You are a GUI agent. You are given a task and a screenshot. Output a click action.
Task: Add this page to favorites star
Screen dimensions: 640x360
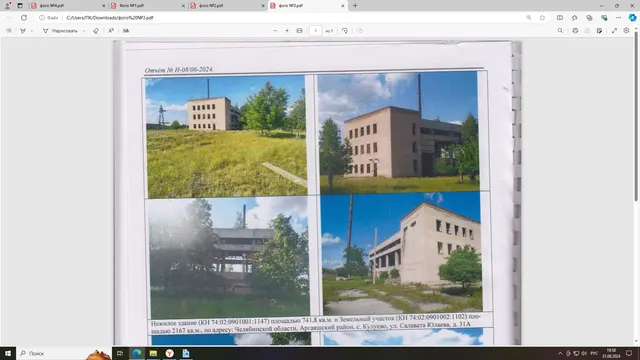[542, 18]
